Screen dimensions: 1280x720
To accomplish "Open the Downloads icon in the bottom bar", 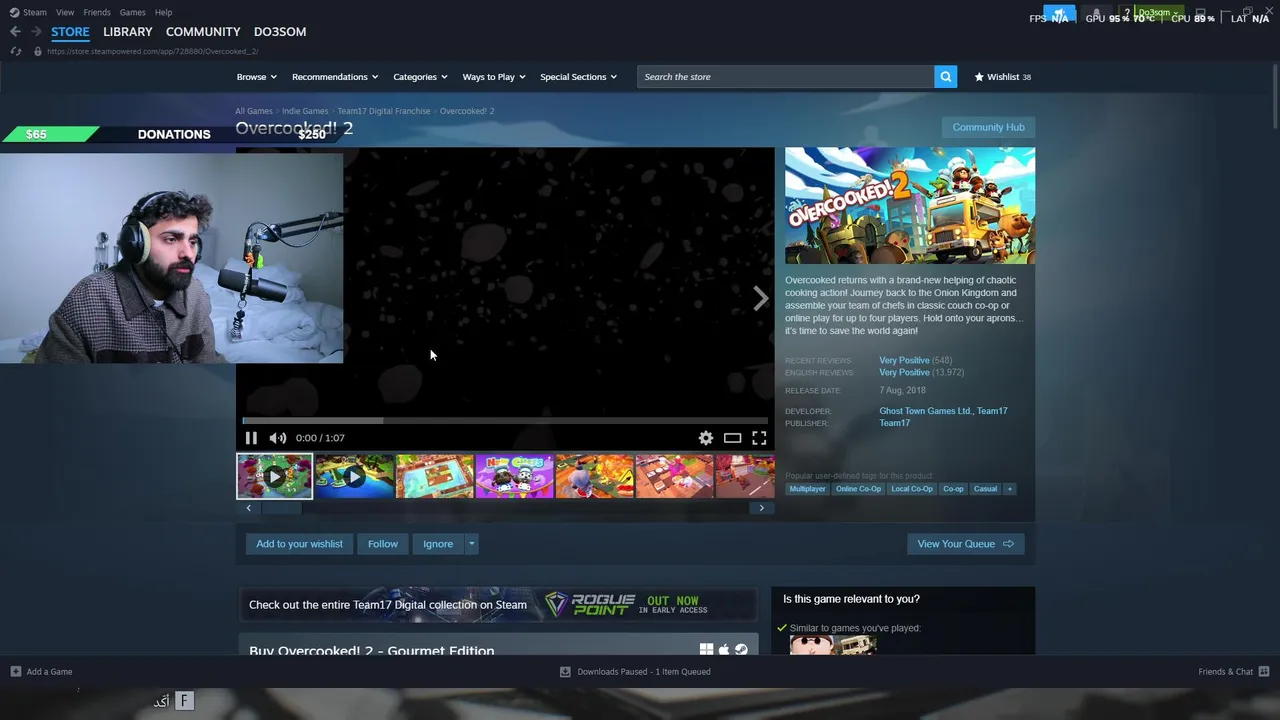I will pos(565,672).
